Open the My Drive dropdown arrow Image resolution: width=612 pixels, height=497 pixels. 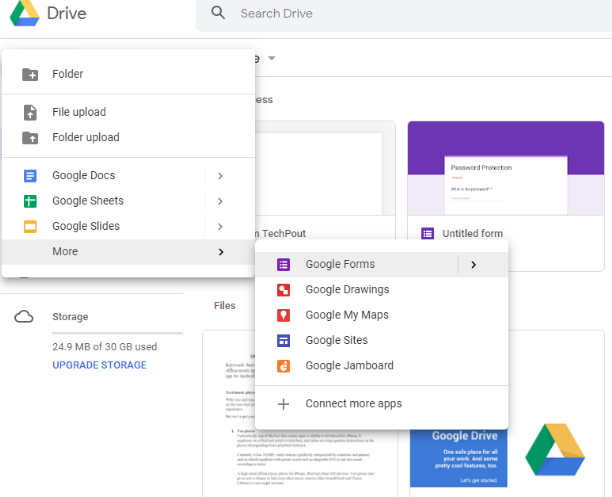pos(271,59)
